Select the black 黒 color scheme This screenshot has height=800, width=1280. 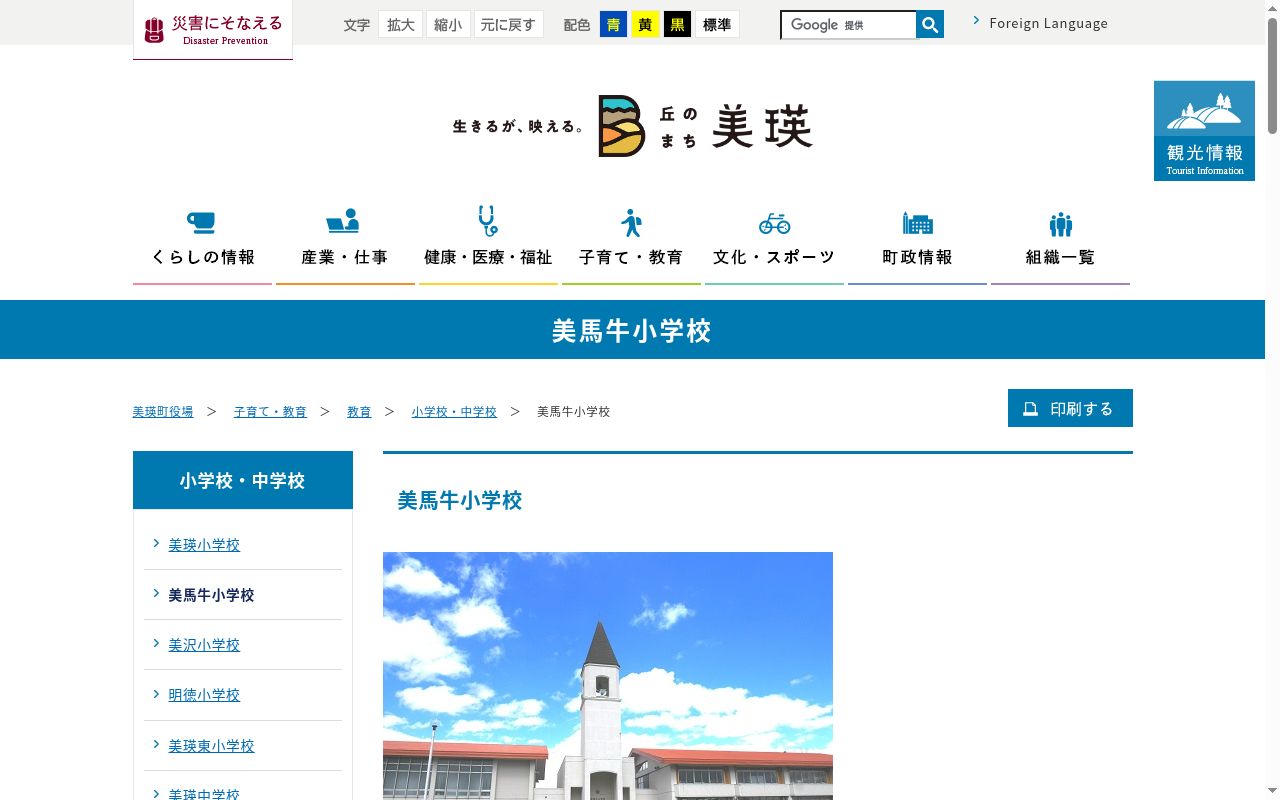(x=677, y=25)
